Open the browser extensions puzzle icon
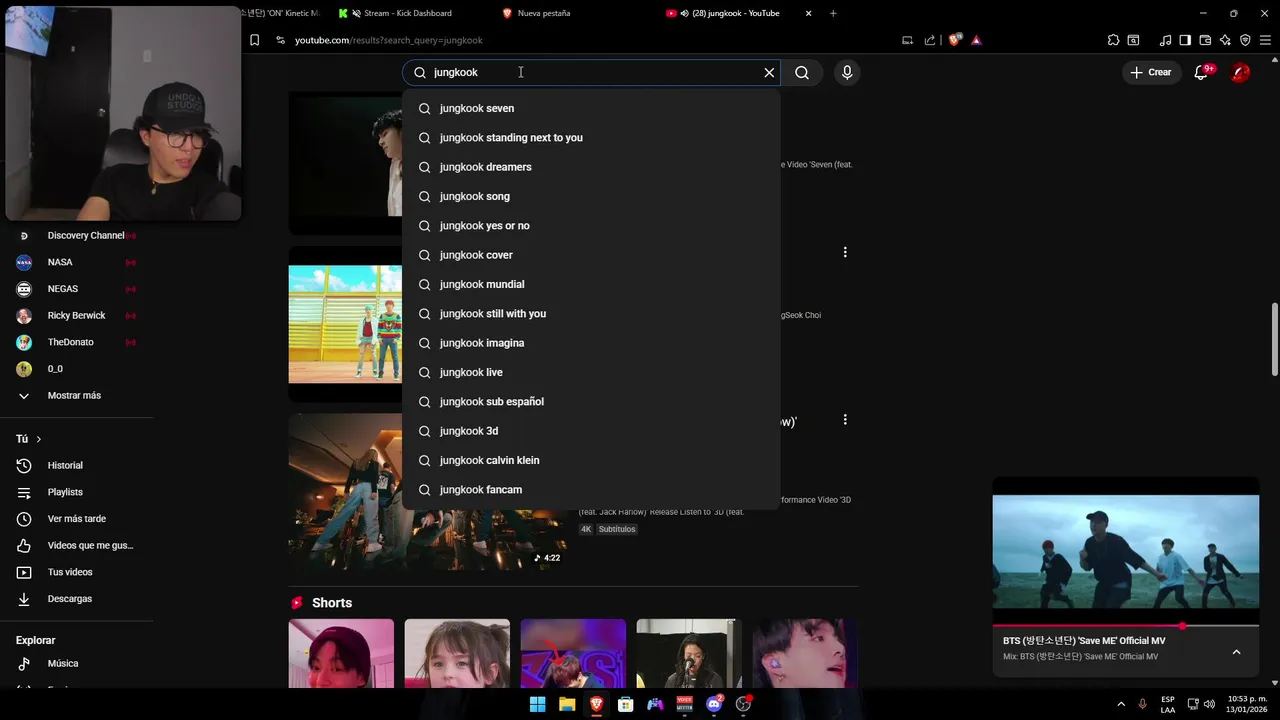1280x720 pixels. 1113,40
